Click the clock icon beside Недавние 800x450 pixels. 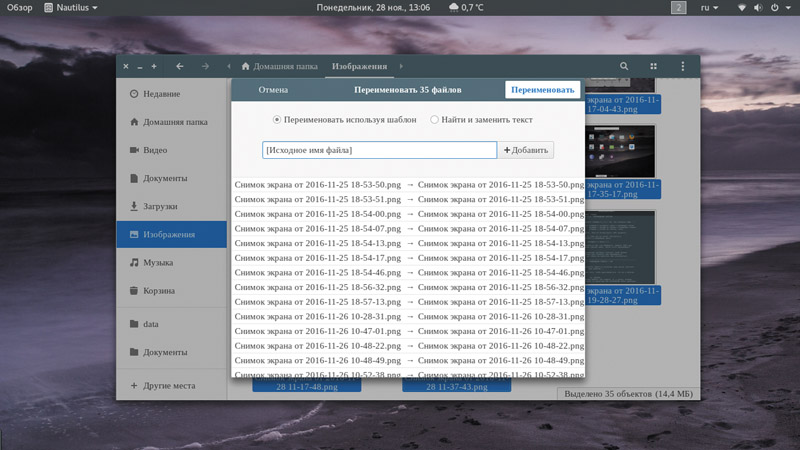[134, 94]
